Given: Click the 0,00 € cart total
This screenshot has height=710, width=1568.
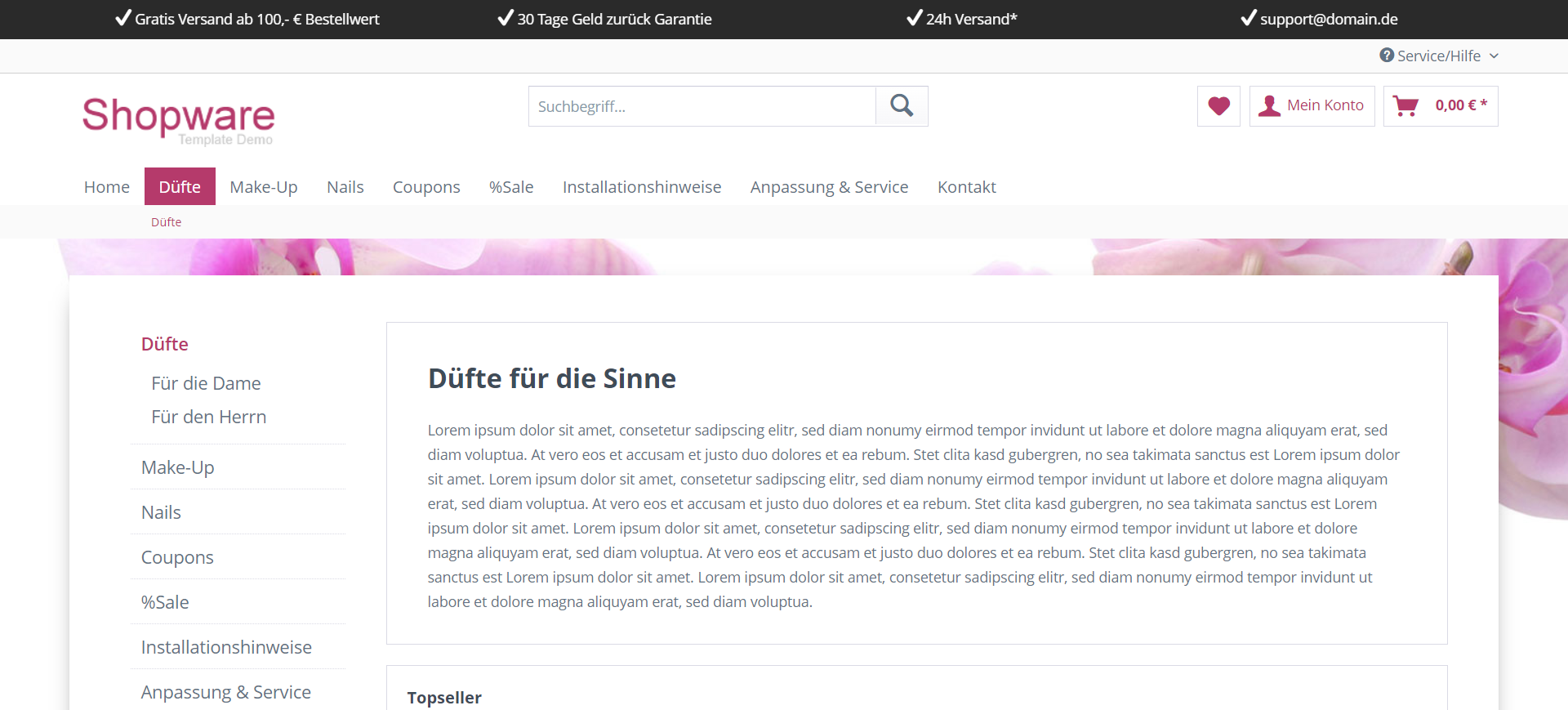Looking at the screenshot, I should click(x=1461, y=105).
